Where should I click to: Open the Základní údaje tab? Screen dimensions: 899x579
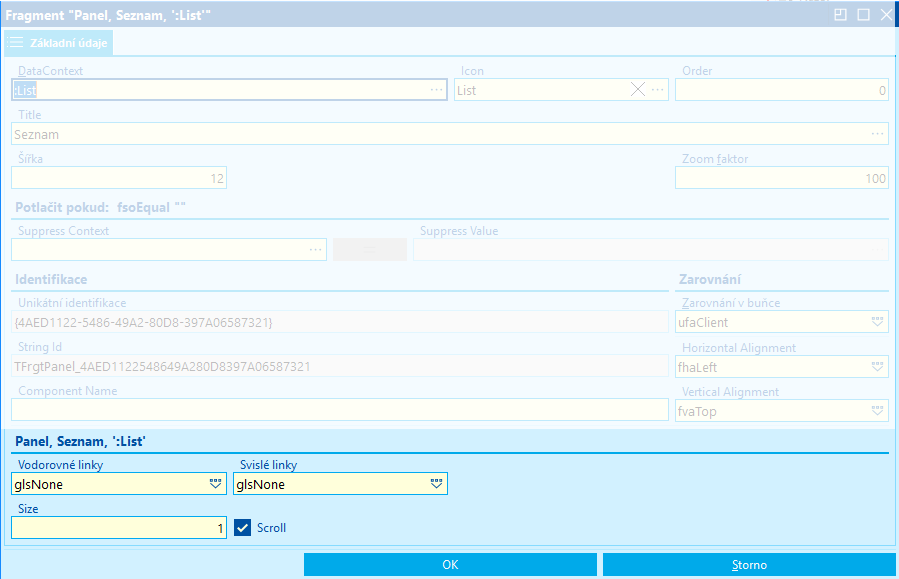(x=58, y=43)
